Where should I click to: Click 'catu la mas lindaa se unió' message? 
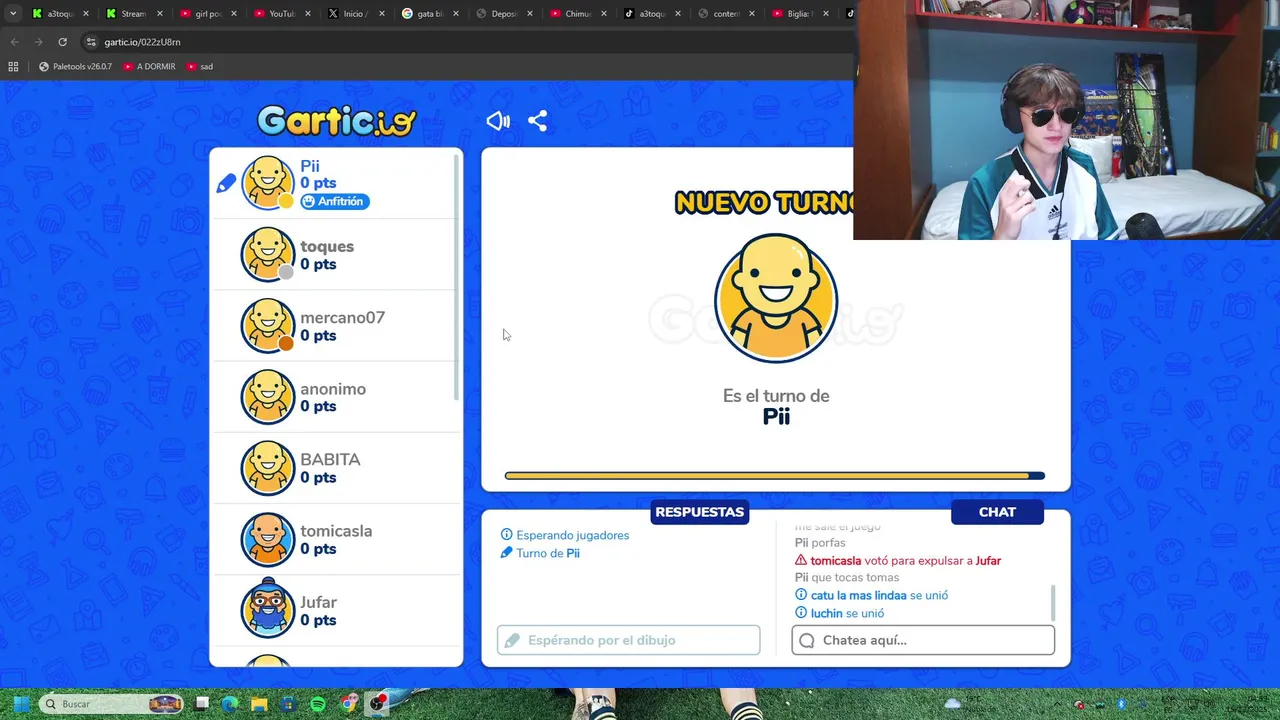tap(871, 595)
